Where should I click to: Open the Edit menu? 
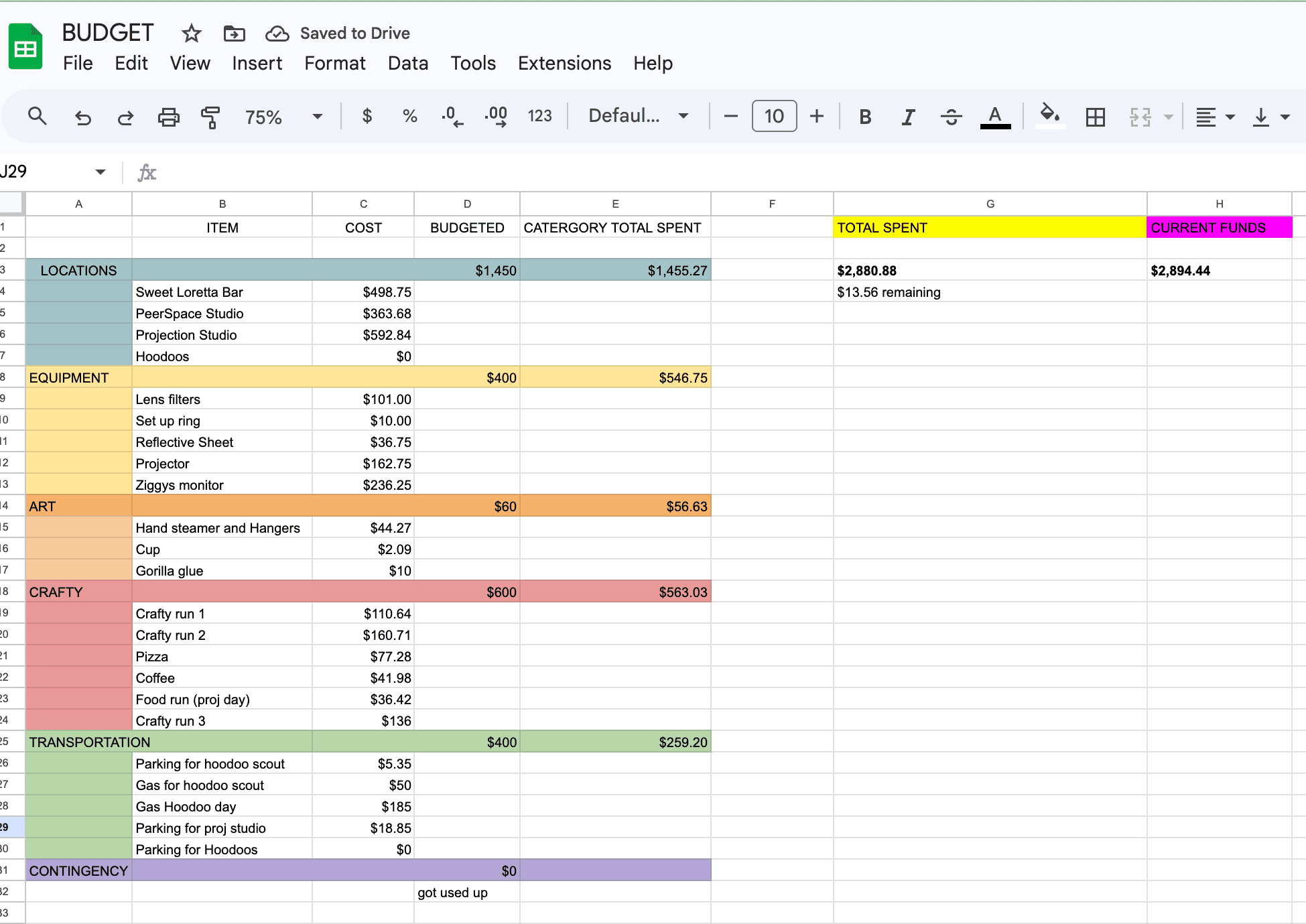(131, 63)
